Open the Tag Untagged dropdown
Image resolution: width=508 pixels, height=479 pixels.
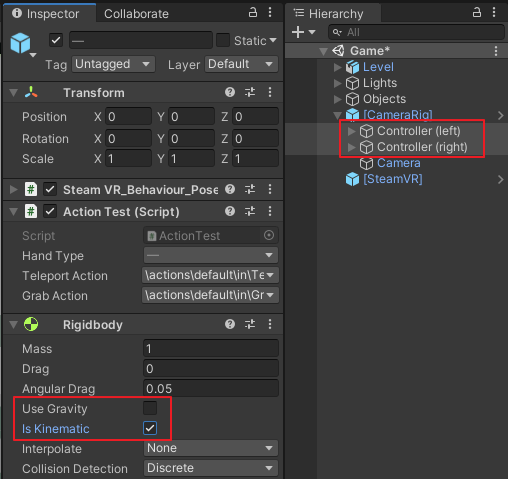point(113,64)
